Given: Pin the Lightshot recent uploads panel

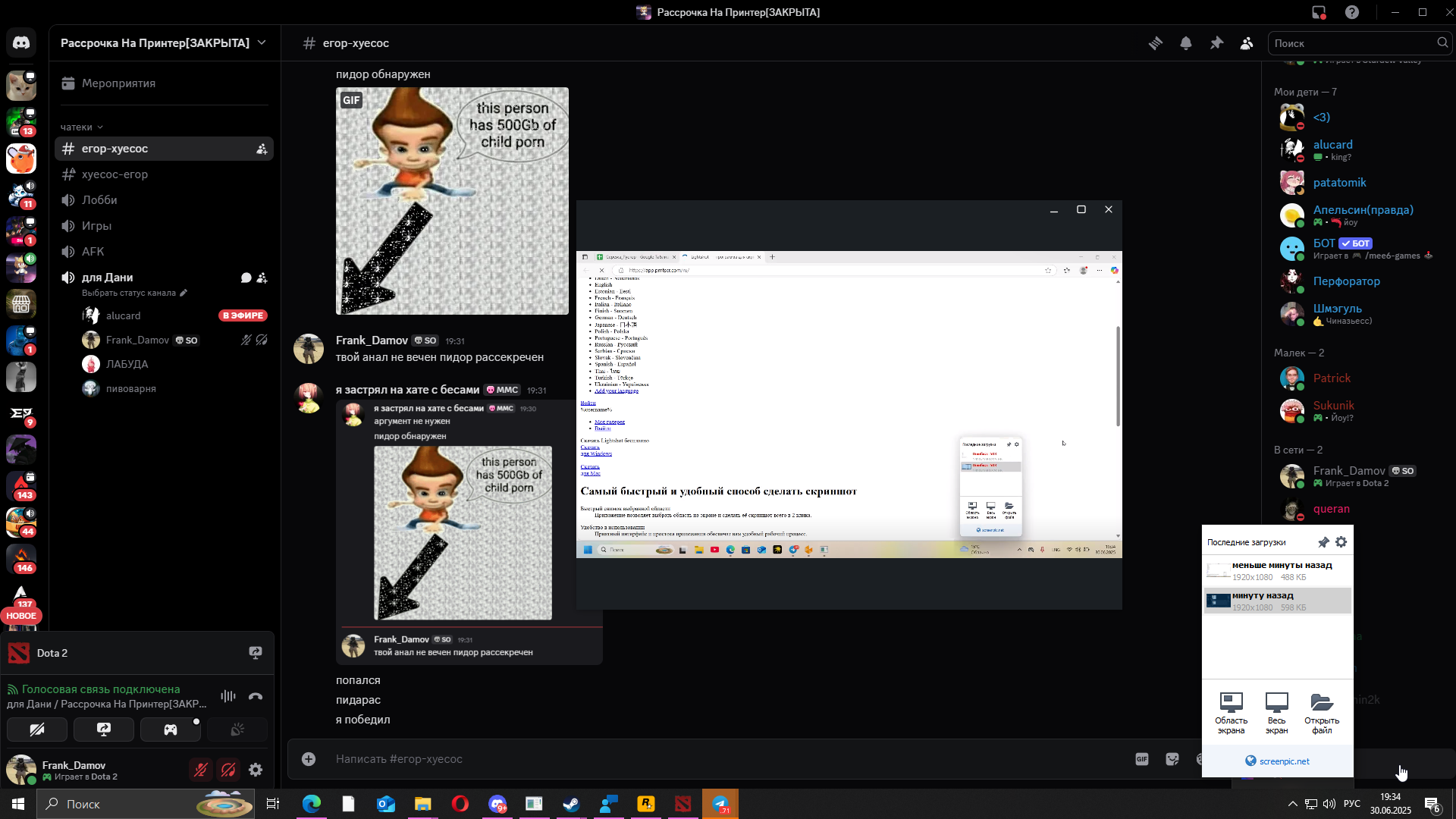Looking at the screenshot, I should pyautogui.click(x=1323, y=542).
